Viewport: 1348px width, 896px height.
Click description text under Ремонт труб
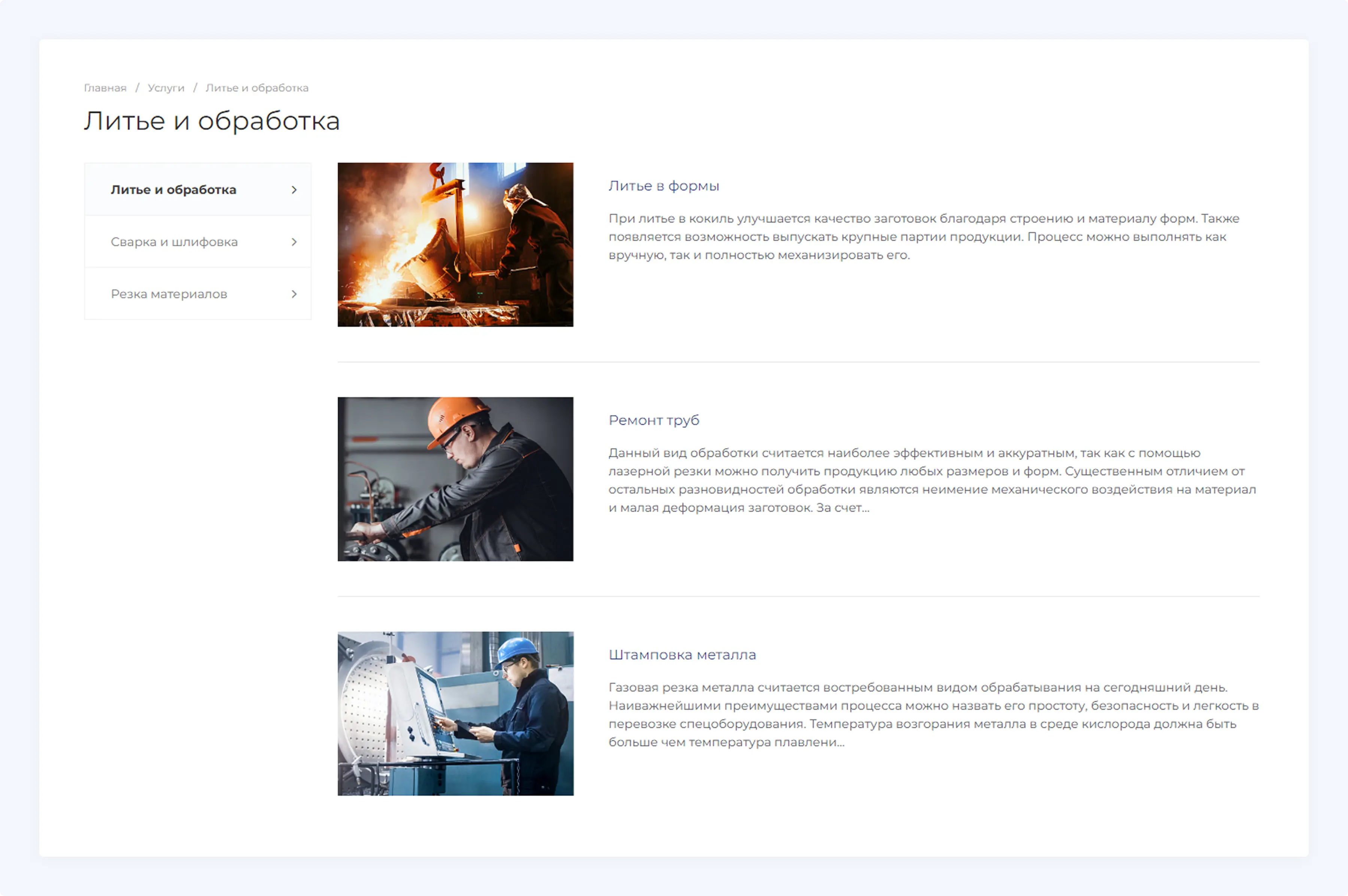(x=931, y=480)
